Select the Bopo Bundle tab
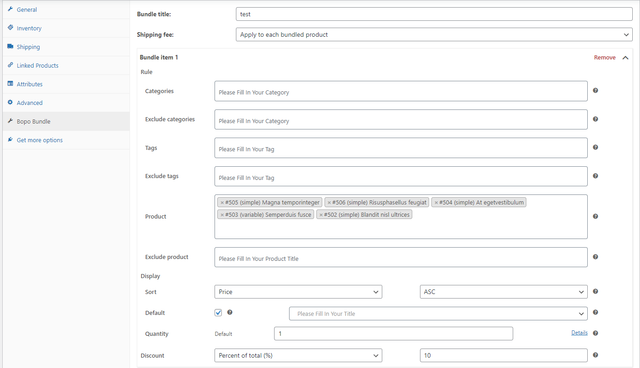The image size is (640, 368). click(66, 122)
